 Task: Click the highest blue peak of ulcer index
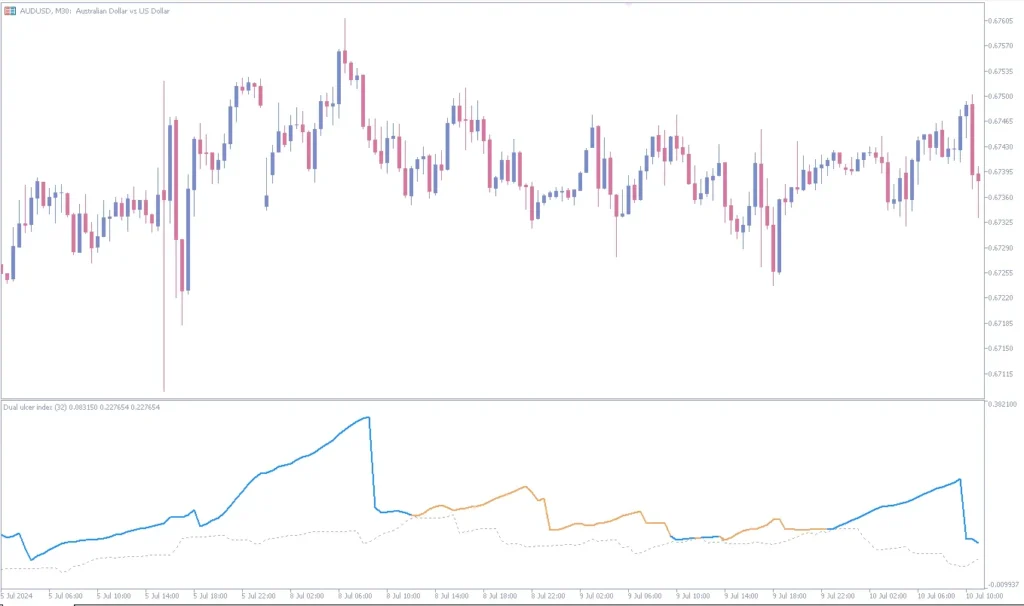coord(369,417)
